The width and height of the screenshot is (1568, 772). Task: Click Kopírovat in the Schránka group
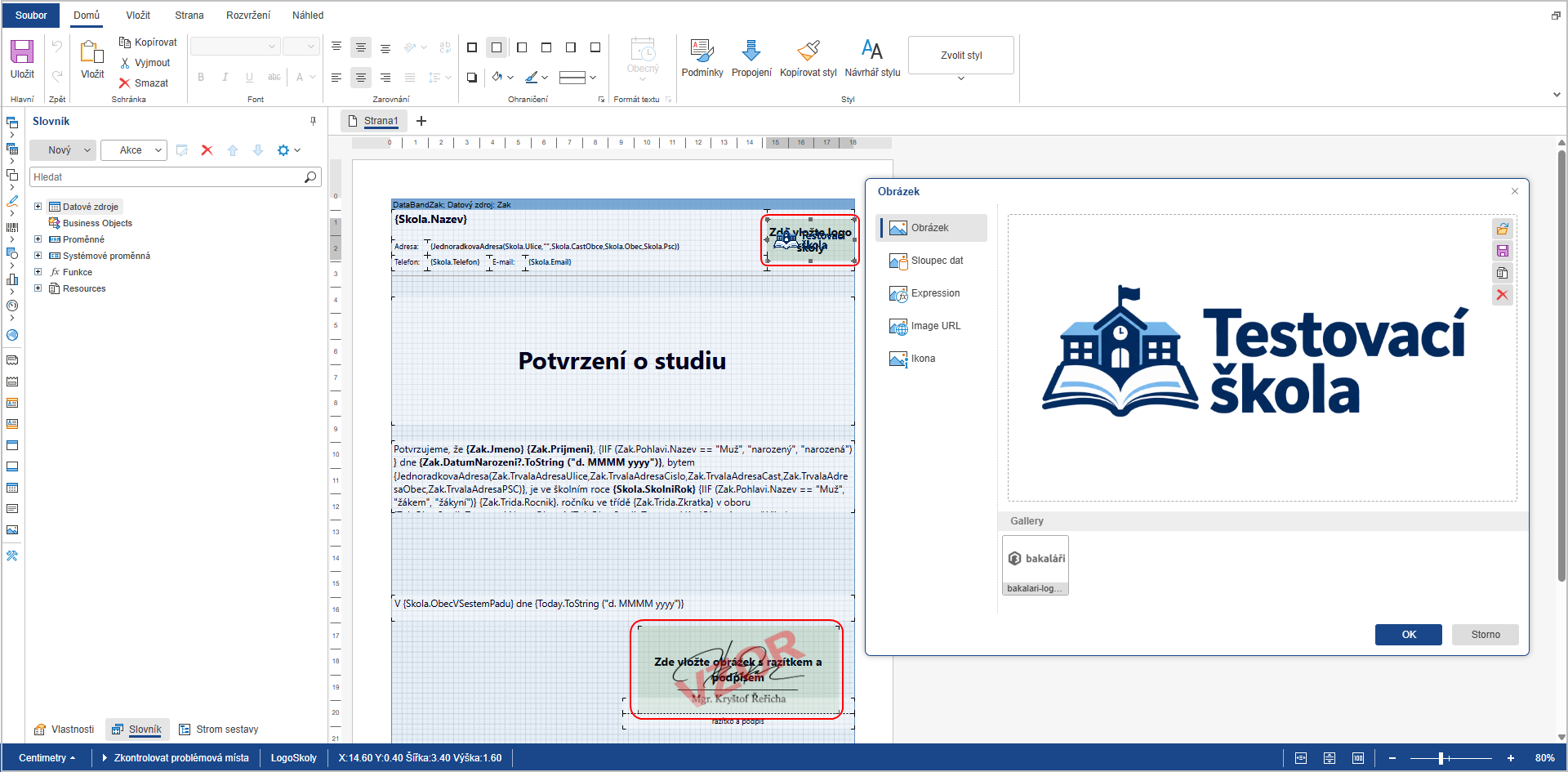pyautogui.click(x=148, y=42)
